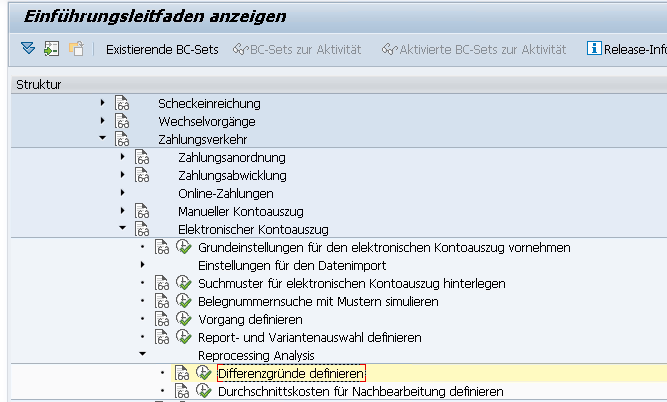This screenshot has height=402, width=667.
Task: Open documentation icon for Manueller Kontoauszug
Action: coord(142,211)
